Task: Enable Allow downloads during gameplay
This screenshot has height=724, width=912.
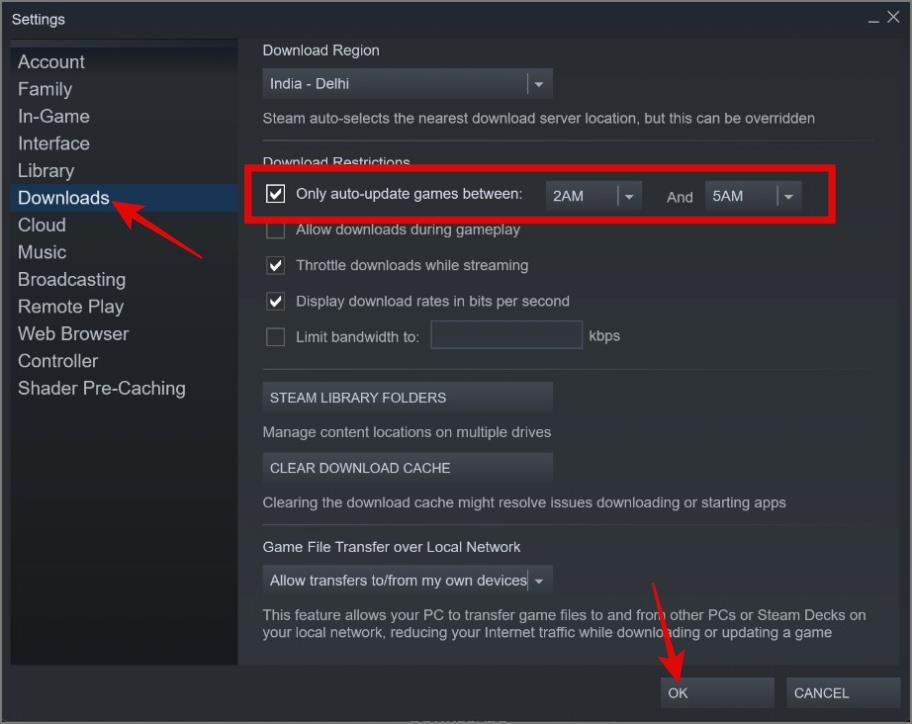Action: tap(276, 230)
